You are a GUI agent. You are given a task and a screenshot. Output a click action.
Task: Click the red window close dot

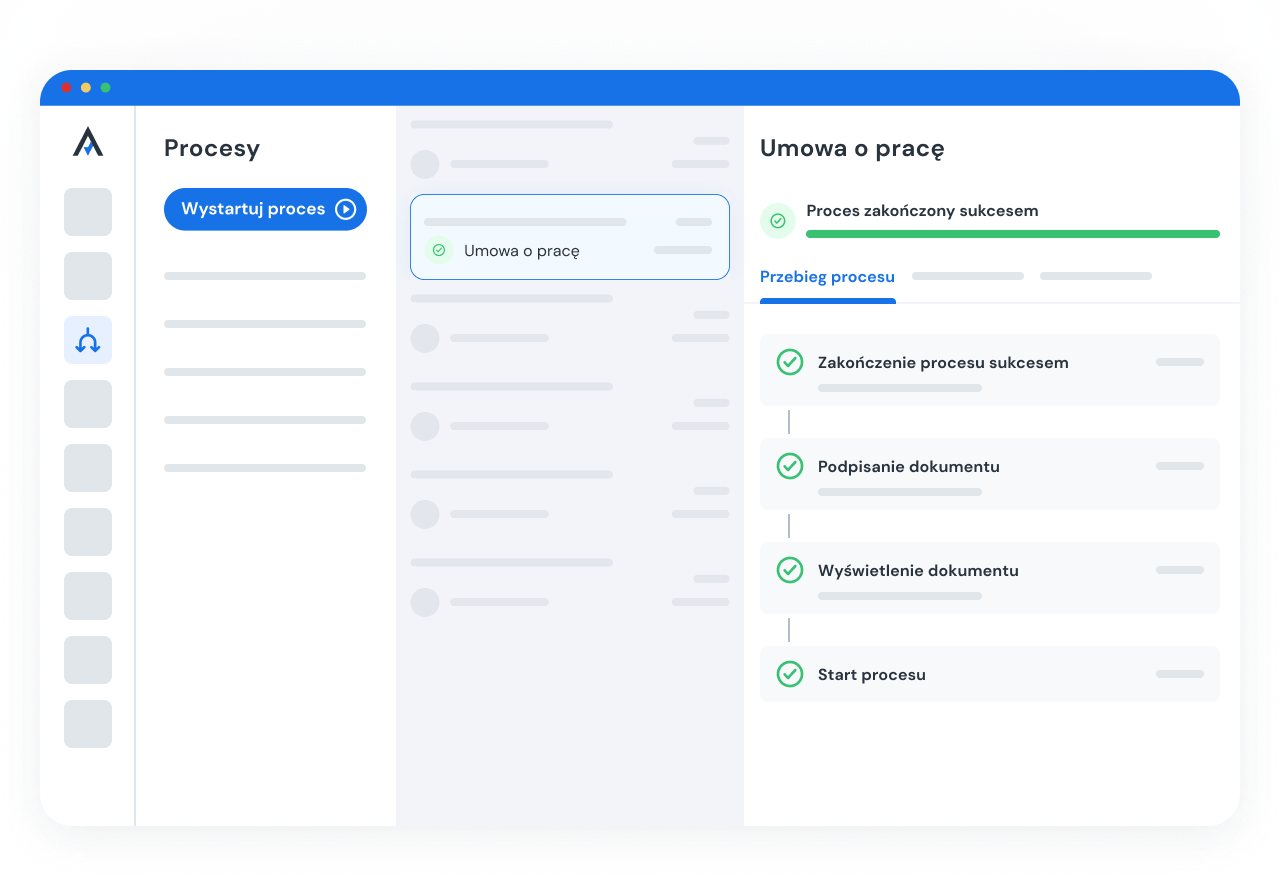click(x=66, y=88)
